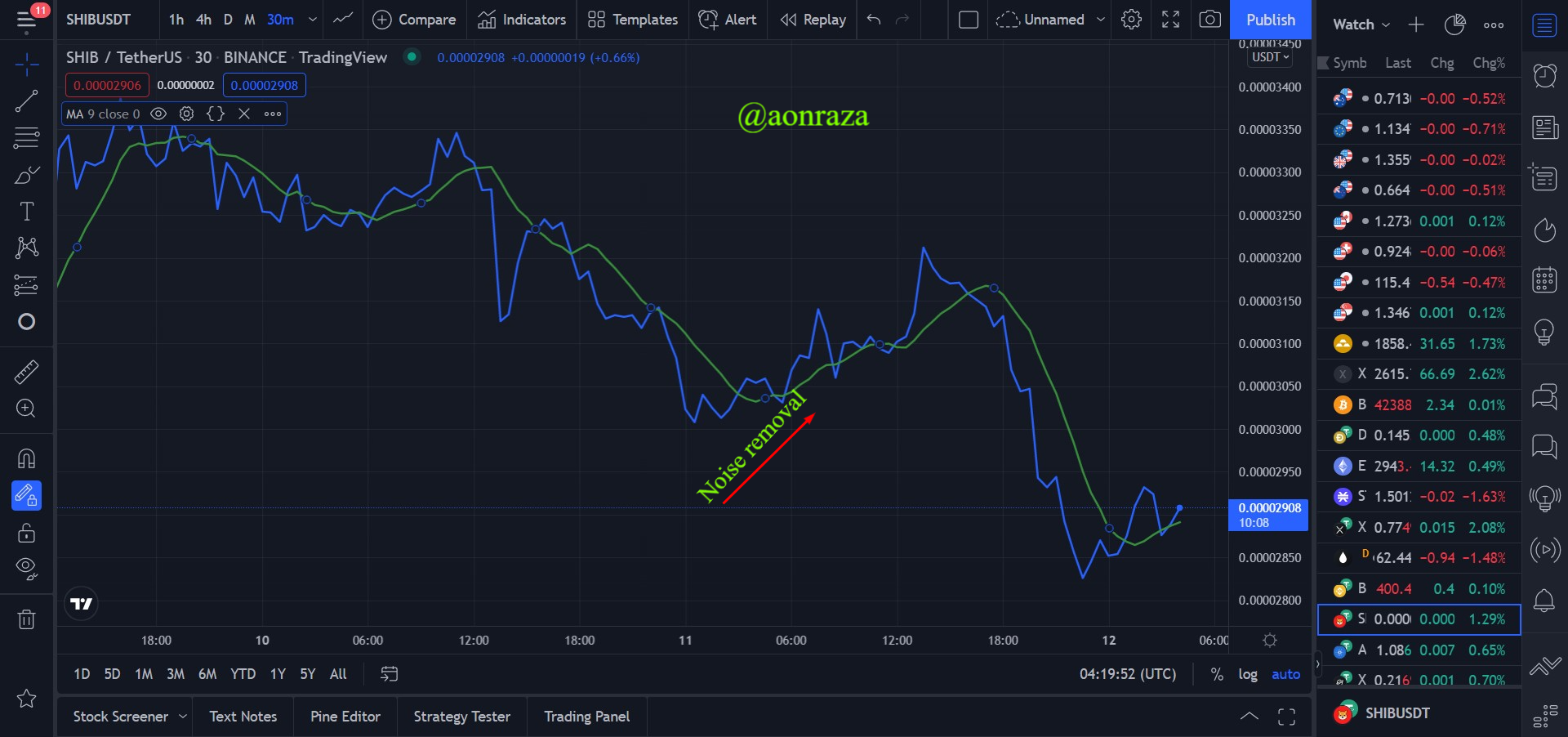Viewport: 1568px width, 737px height.
Task: Maximize the bottom panel
Action: coord(1287,717)
